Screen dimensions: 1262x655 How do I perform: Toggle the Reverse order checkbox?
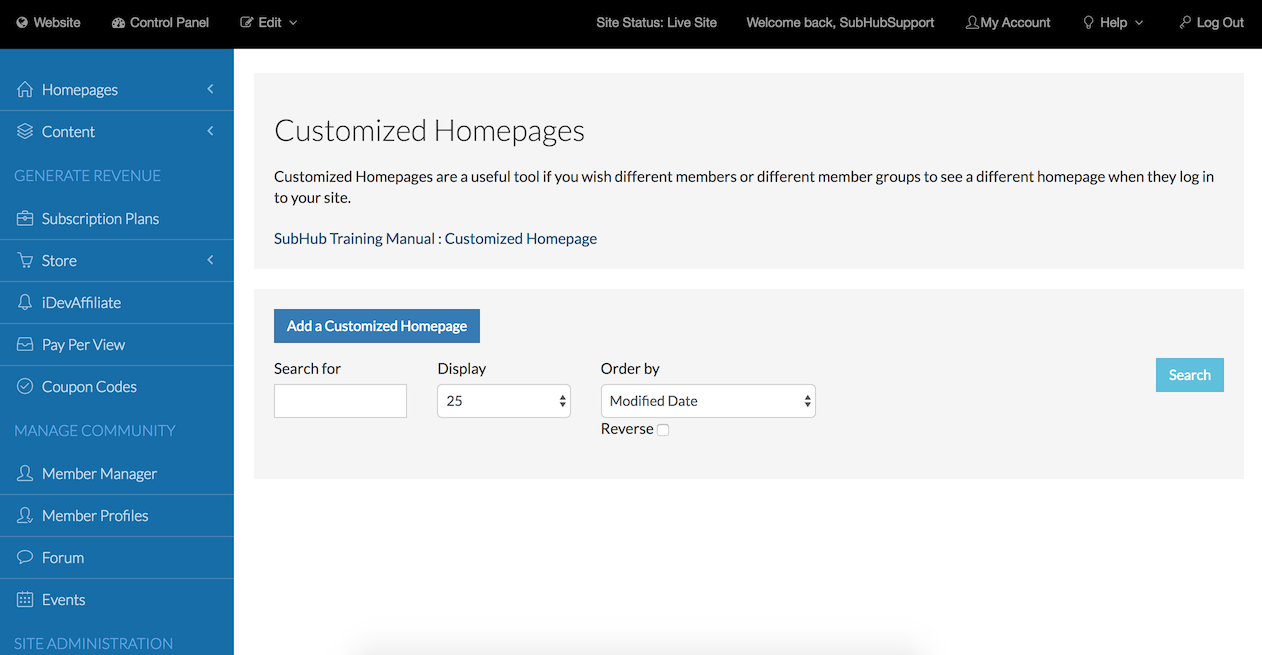tap(663, 430)
